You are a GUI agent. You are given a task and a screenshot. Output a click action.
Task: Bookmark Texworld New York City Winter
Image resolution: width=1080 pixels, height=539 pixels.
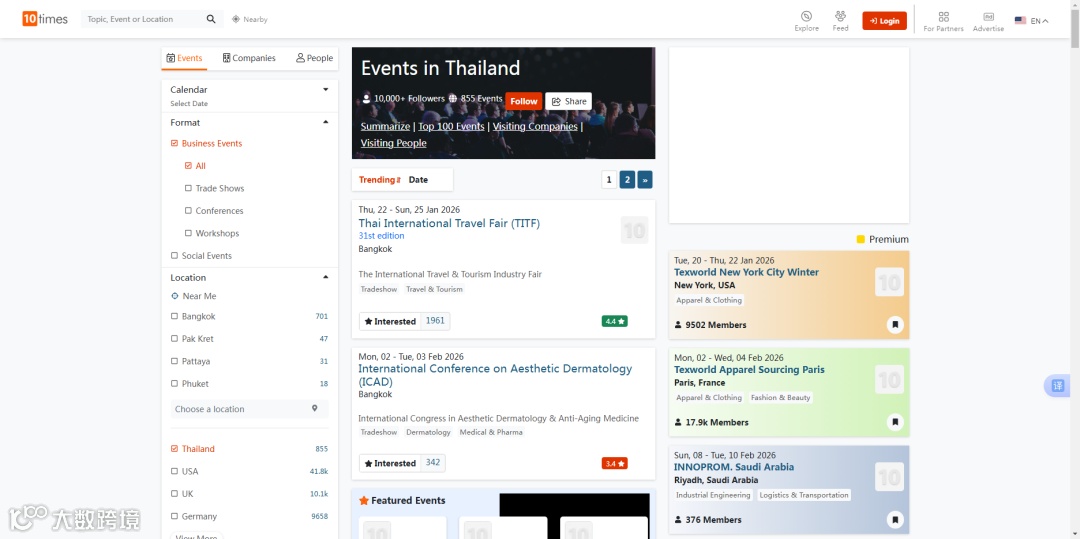click(895, 324)
